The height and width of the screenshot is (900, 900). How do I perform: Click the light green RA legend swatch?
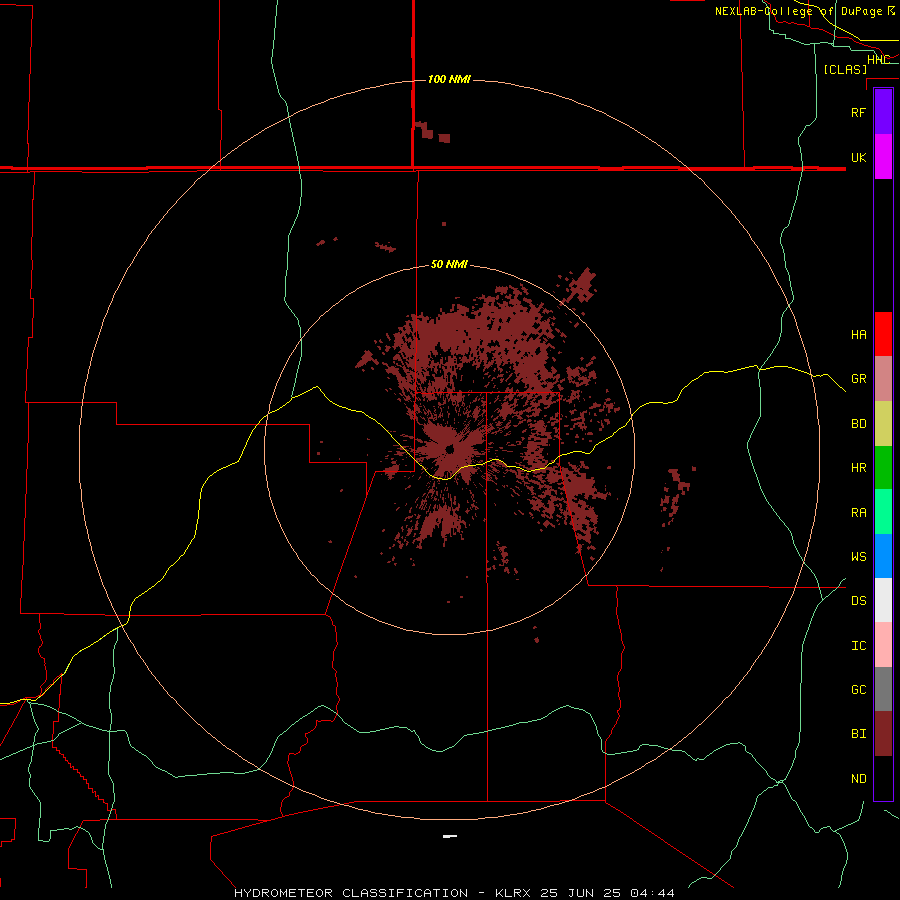(x=883, y=512)
